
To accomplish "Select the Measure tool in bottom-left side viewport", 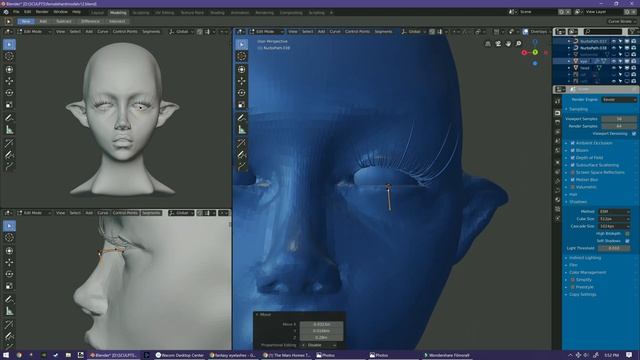I will (9, 311).
